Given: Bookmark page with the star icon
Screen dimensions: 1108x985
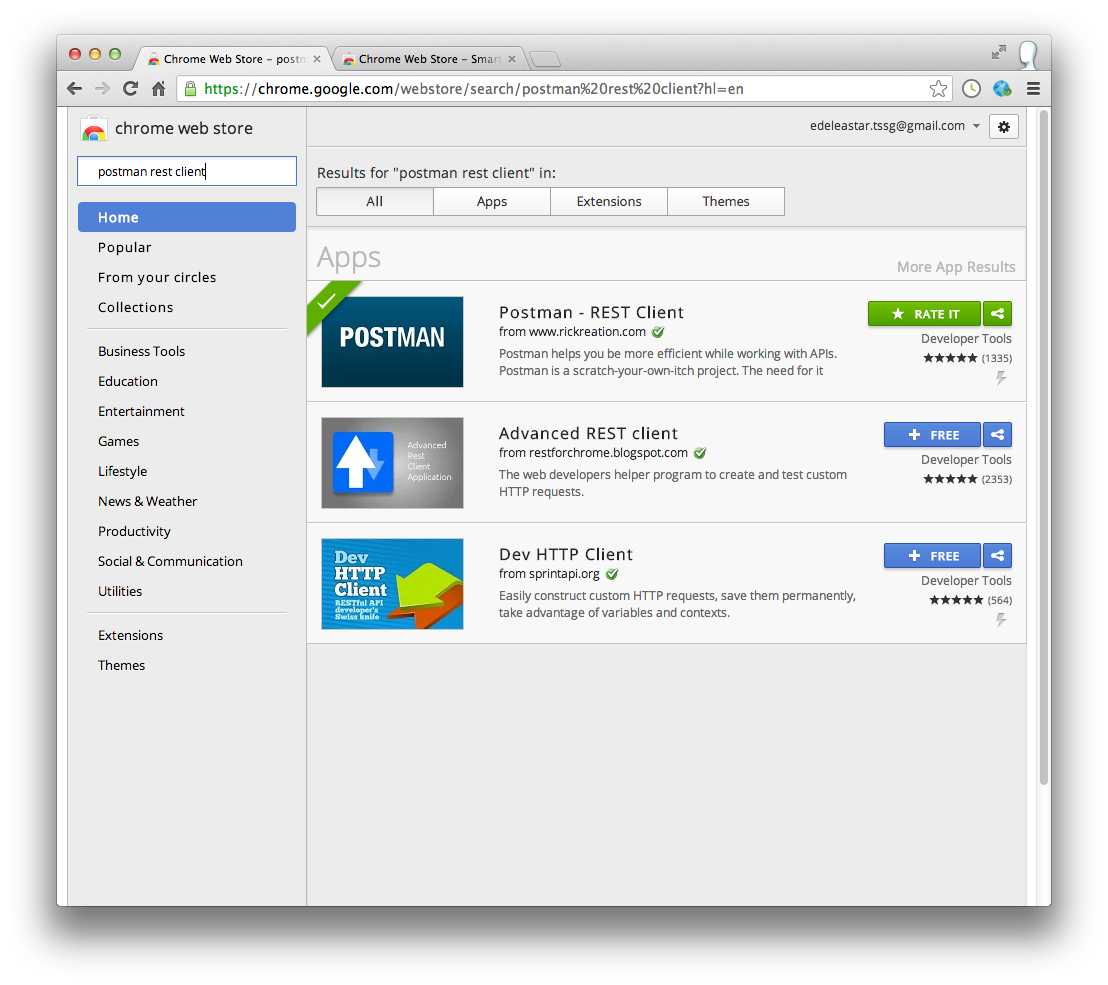Looking at the screenshot, I should point(938,89).
